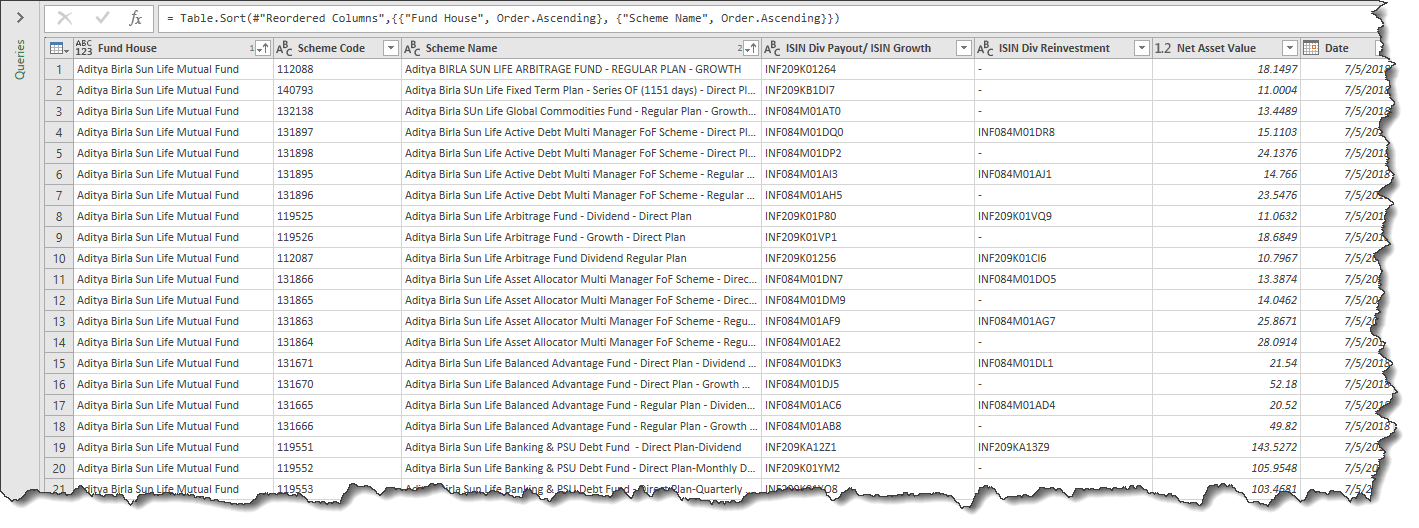Change Net Asset Value data type icon

1163,48
